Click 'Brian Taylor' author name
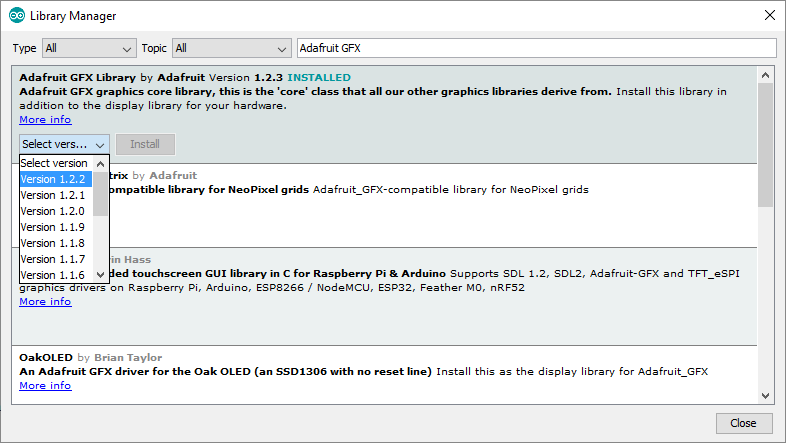Viewport: 786px width, 443px height. 128,358
